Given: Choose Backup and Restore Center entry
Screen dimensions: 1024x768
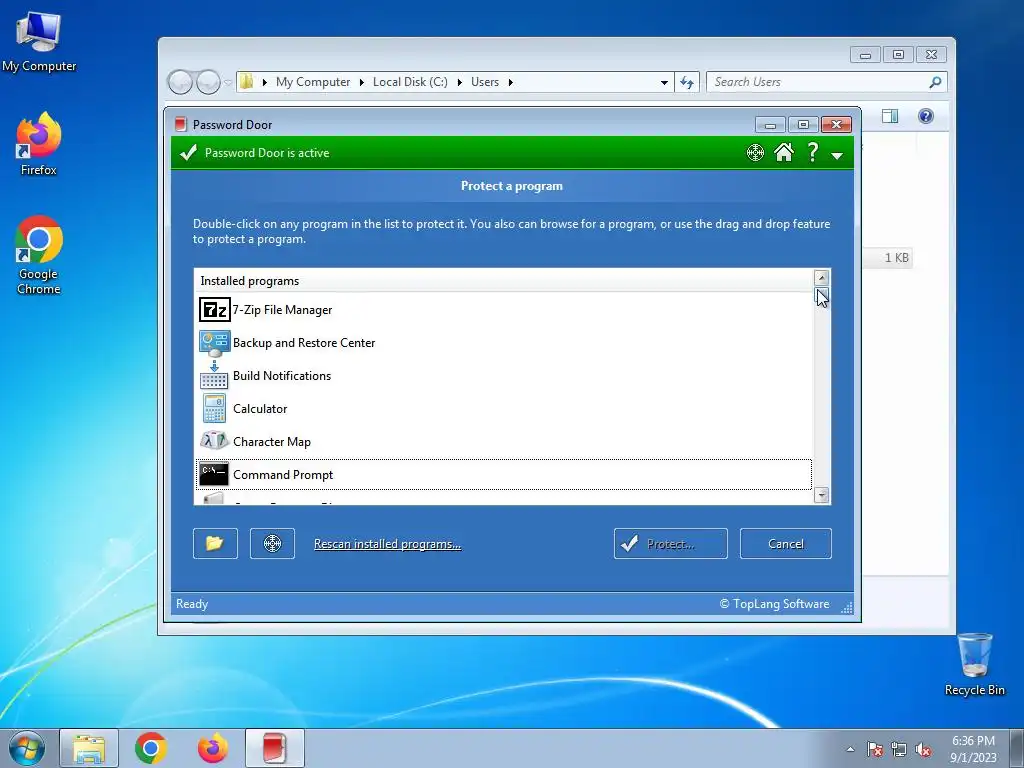Looking at the screenshot, I should click(x=504, y=343).
